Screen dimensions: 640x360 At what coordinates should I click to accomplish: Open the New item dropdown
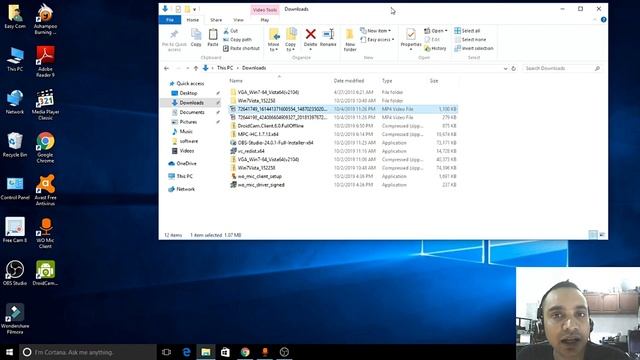click(376, 31)
